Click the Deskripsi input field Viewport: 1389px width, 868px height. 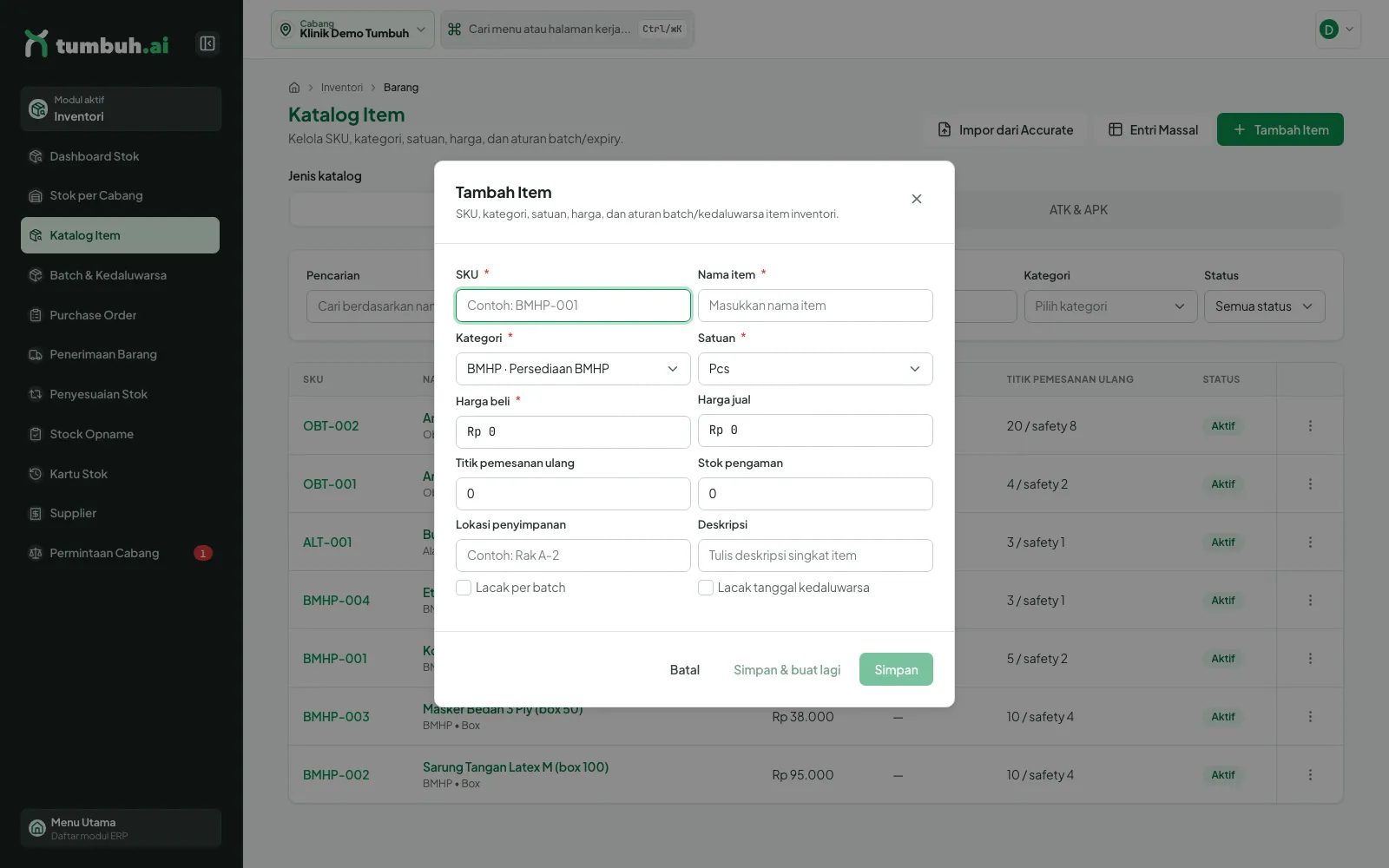[x=815, y=556]
